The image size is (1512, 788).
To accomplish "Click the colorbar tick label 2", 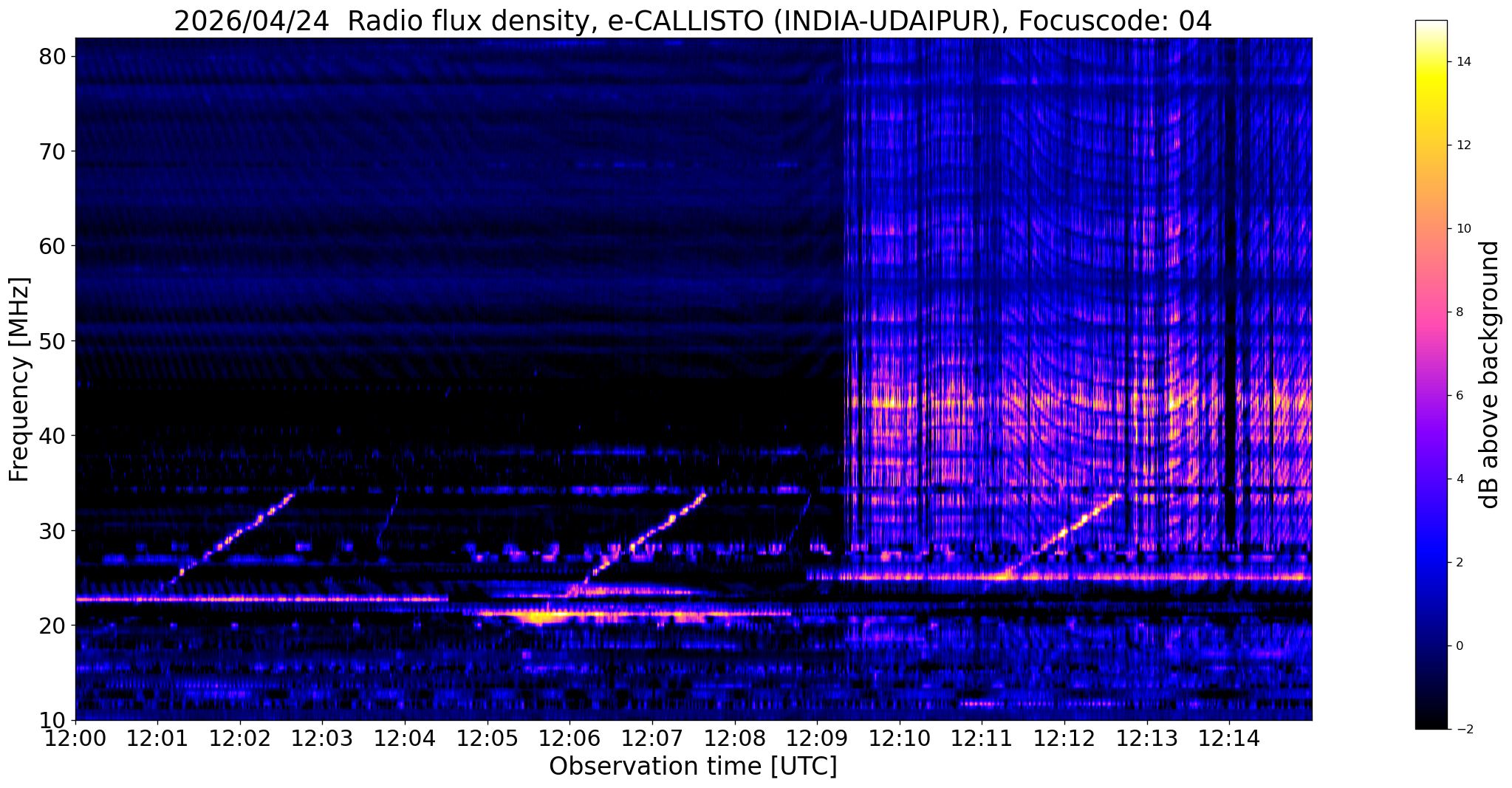I will [x=1460, y=563].
